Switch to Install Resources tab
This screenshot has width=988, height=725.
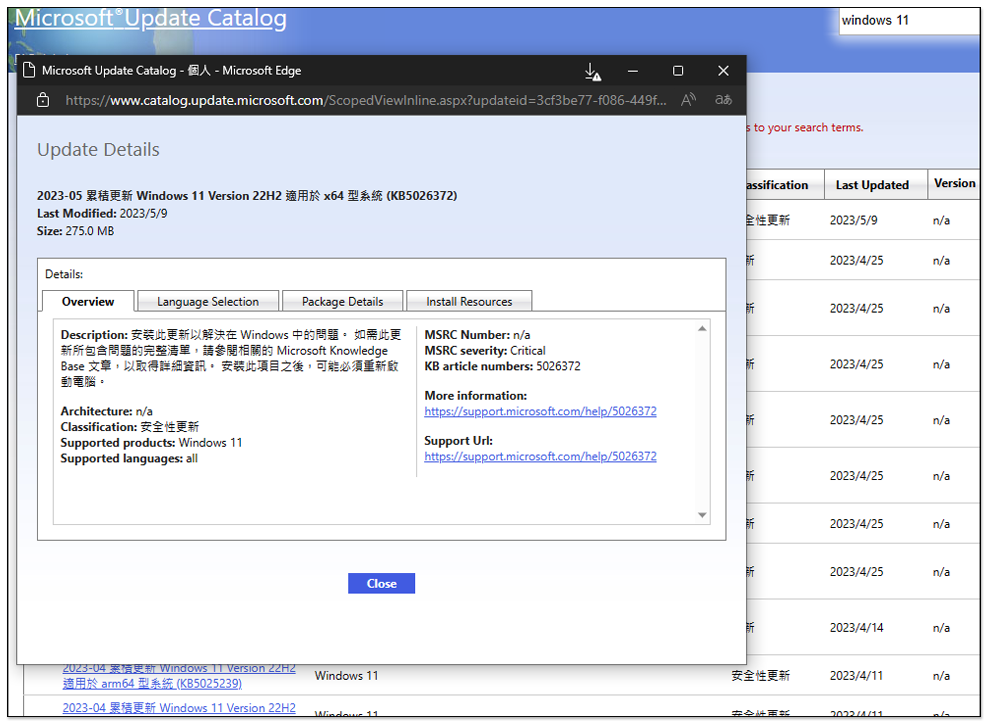click(469, 301)
